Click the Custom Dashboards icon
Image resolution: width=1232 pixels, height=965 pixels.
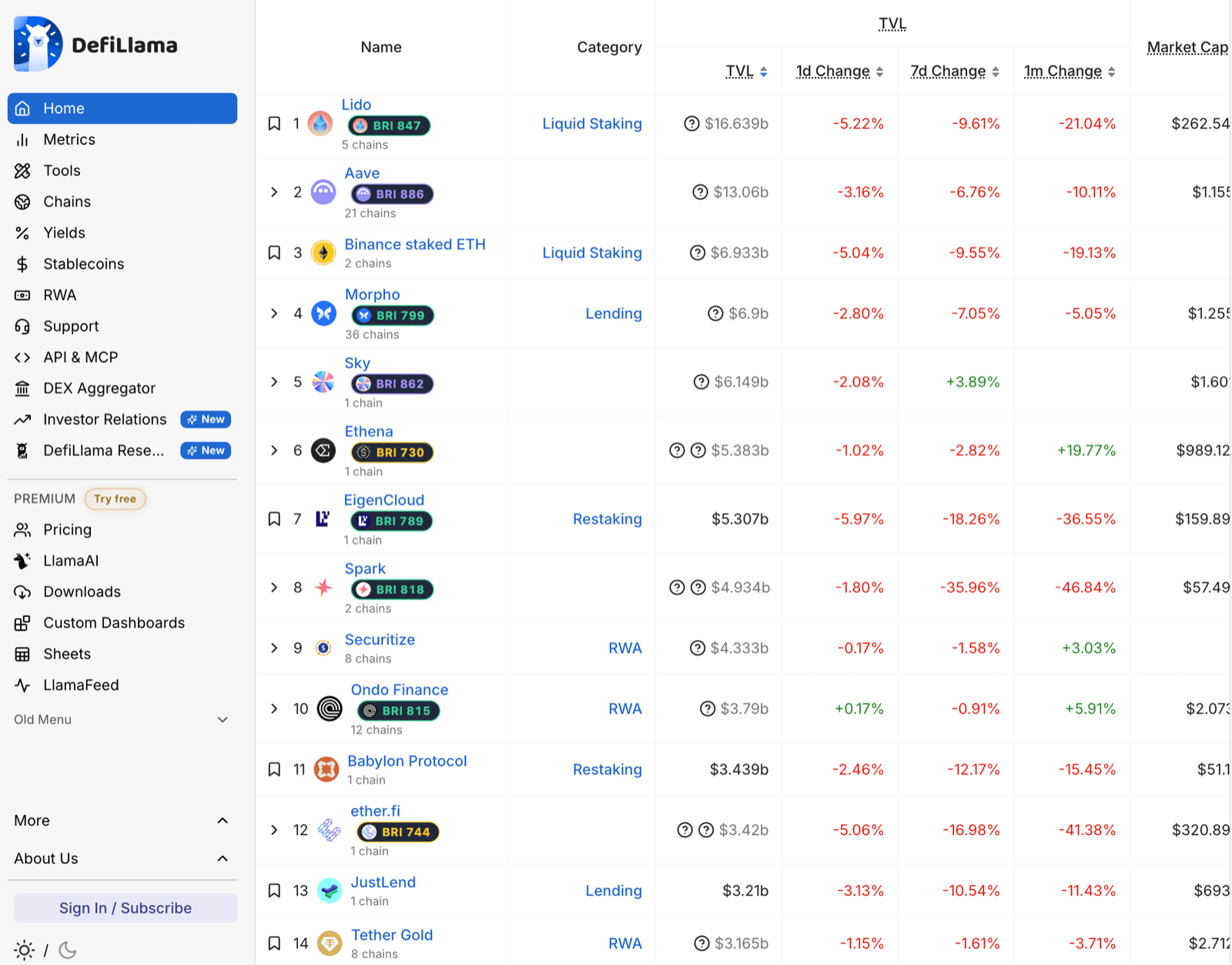(x=22, y=623)
